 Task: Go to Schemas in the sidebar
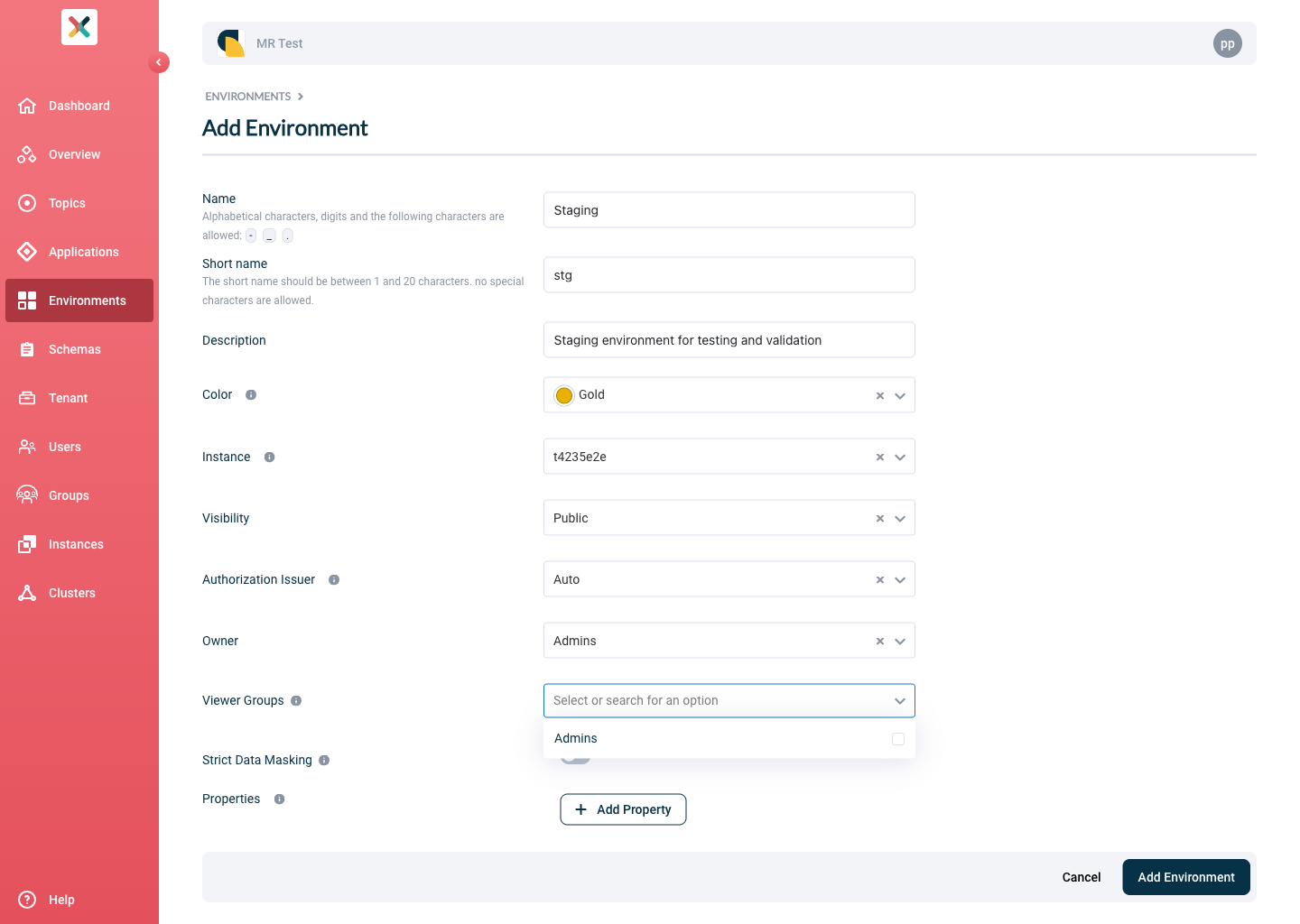point(74,349)
